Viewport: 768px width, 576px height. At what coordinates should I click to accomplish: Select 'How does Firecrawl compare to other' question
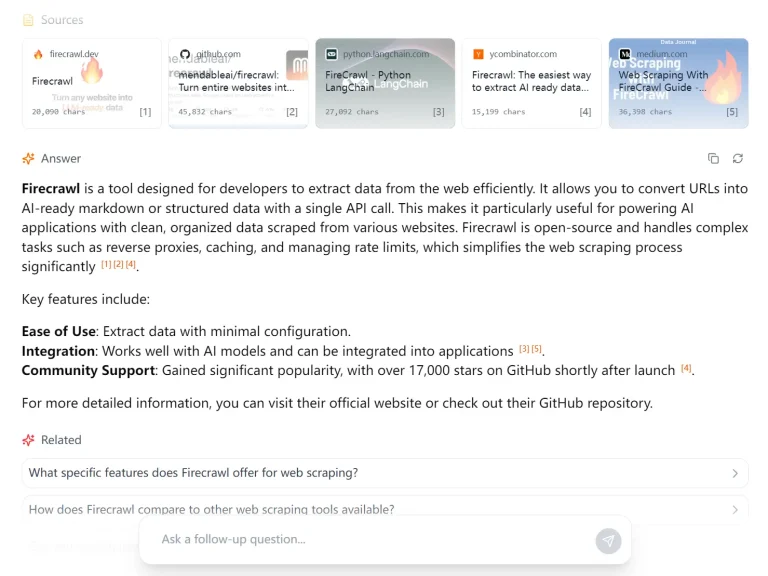212,509
